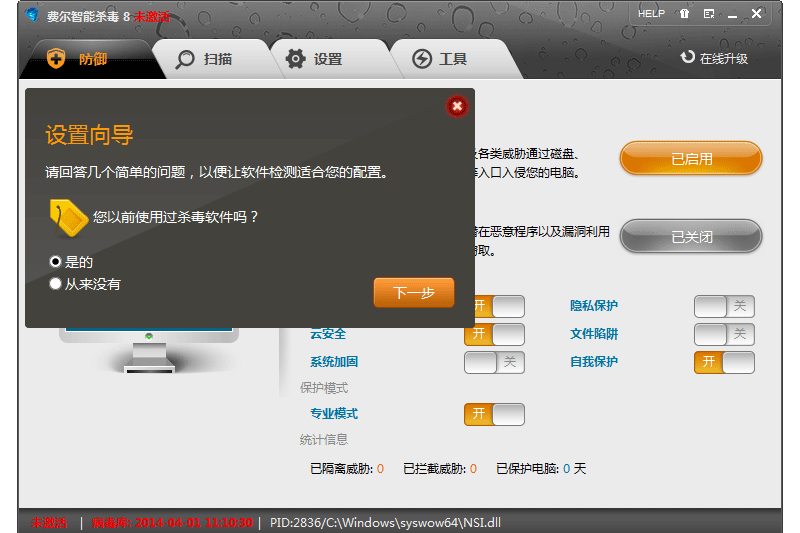This screenshot has height=533, width=800.
Task: Close the 设置向导 wizard with red X
Action: click(457, 106)
